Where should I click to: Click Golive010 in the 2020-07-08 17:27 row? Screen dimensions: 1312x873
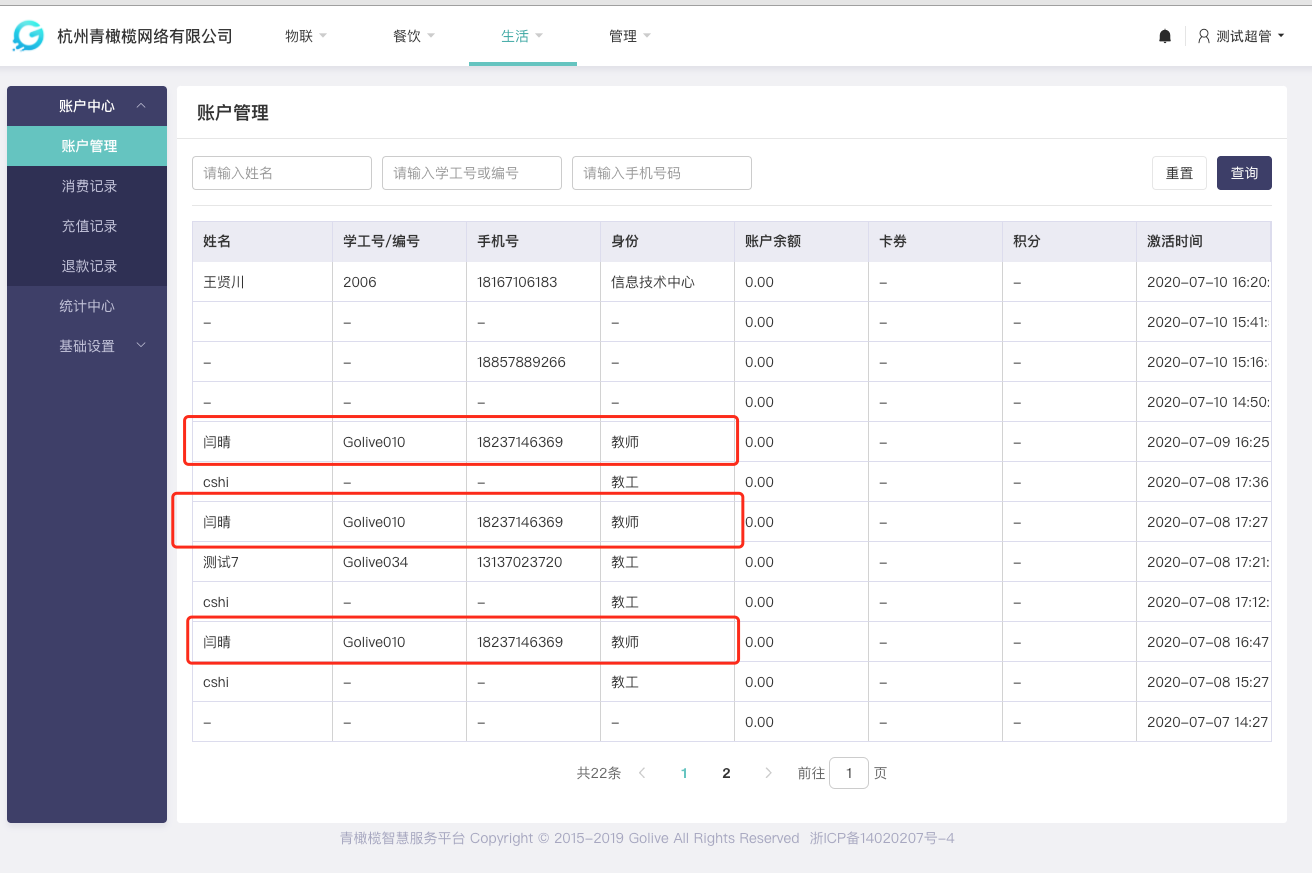click(374, 522)
